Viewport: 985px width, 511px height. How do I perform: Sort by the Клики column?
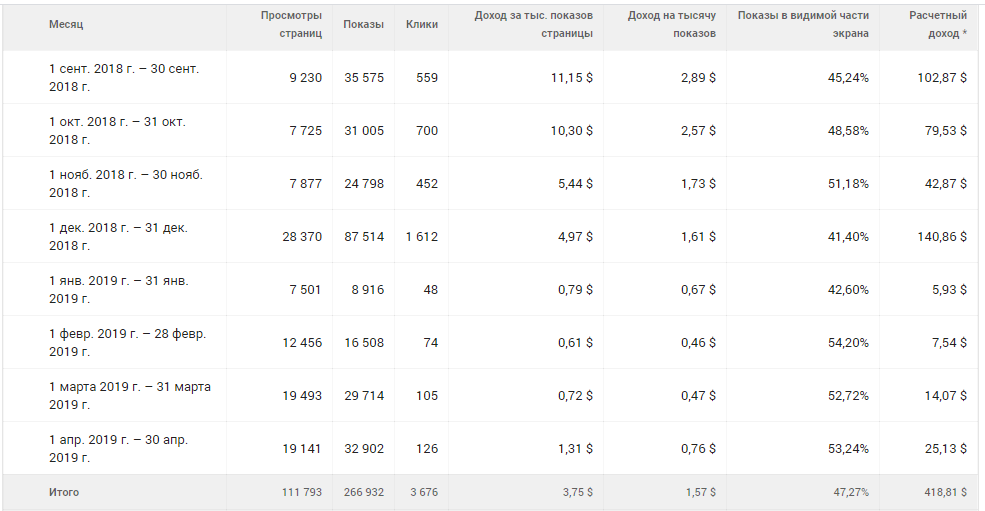[422, 24]
